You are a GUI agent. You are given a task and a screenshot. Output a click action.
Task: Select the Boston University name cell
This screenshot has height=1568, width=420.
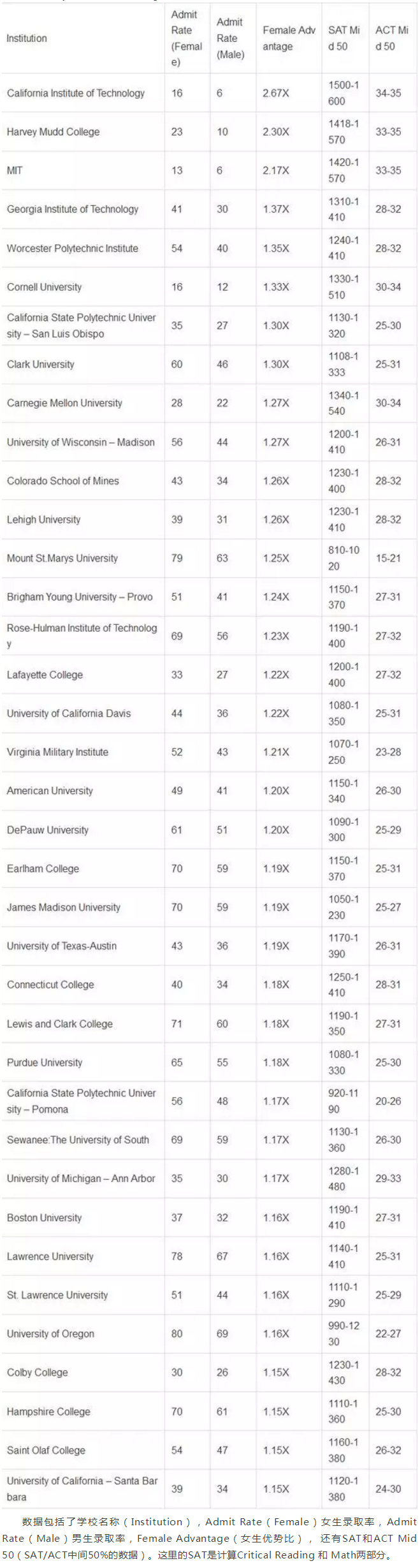[x=44, y=1217]
